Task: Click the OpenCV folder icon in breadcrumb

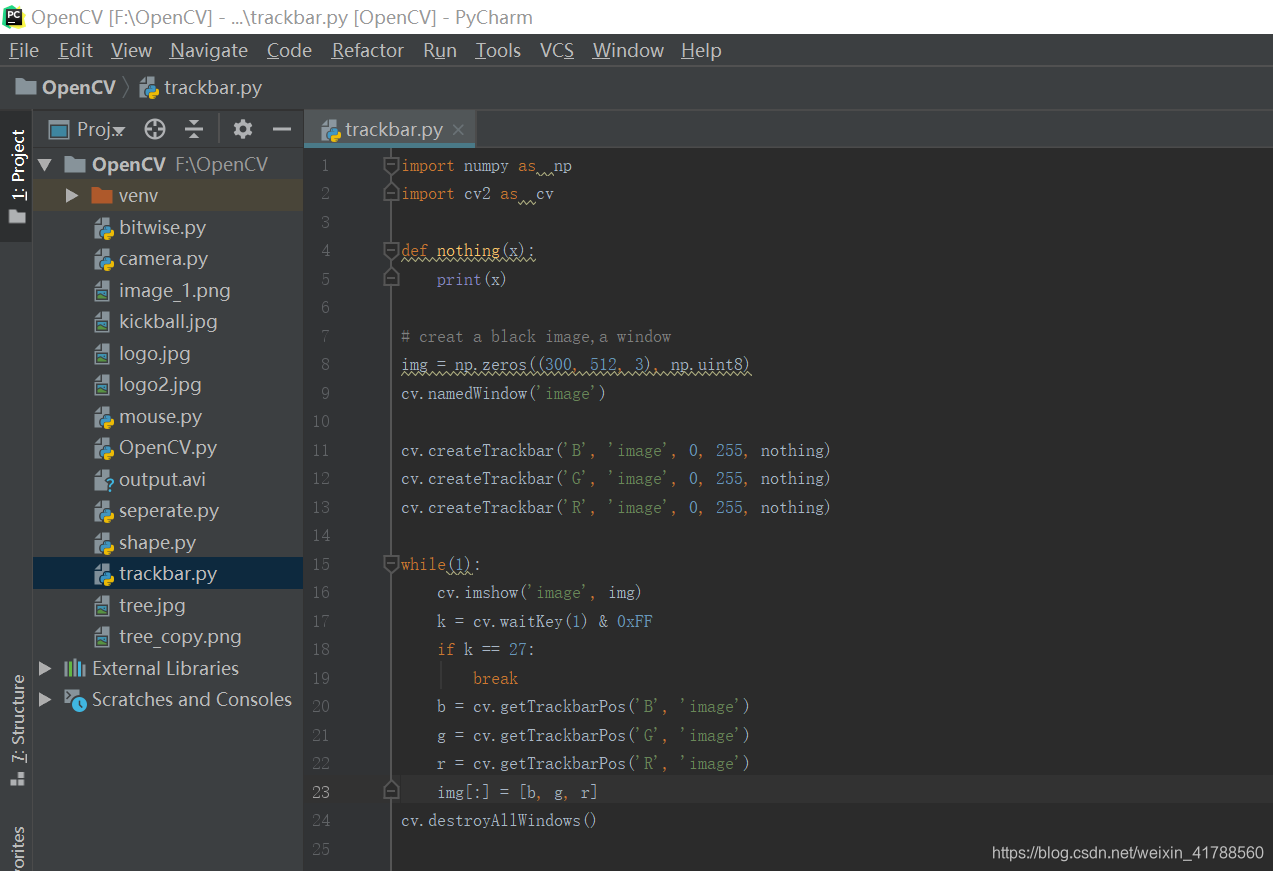Action: pyautogui.click(x=26, y=87)
